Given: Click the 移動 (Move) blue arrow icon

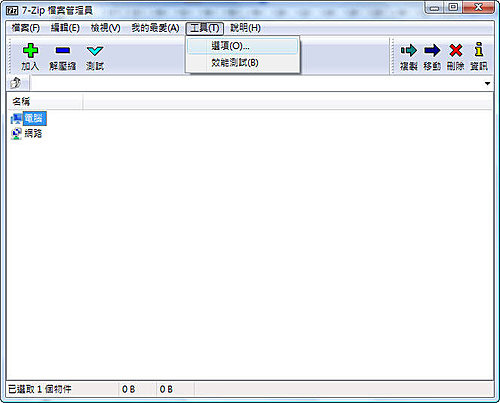Looking at the screenshot, I should (x=432, y=51).
